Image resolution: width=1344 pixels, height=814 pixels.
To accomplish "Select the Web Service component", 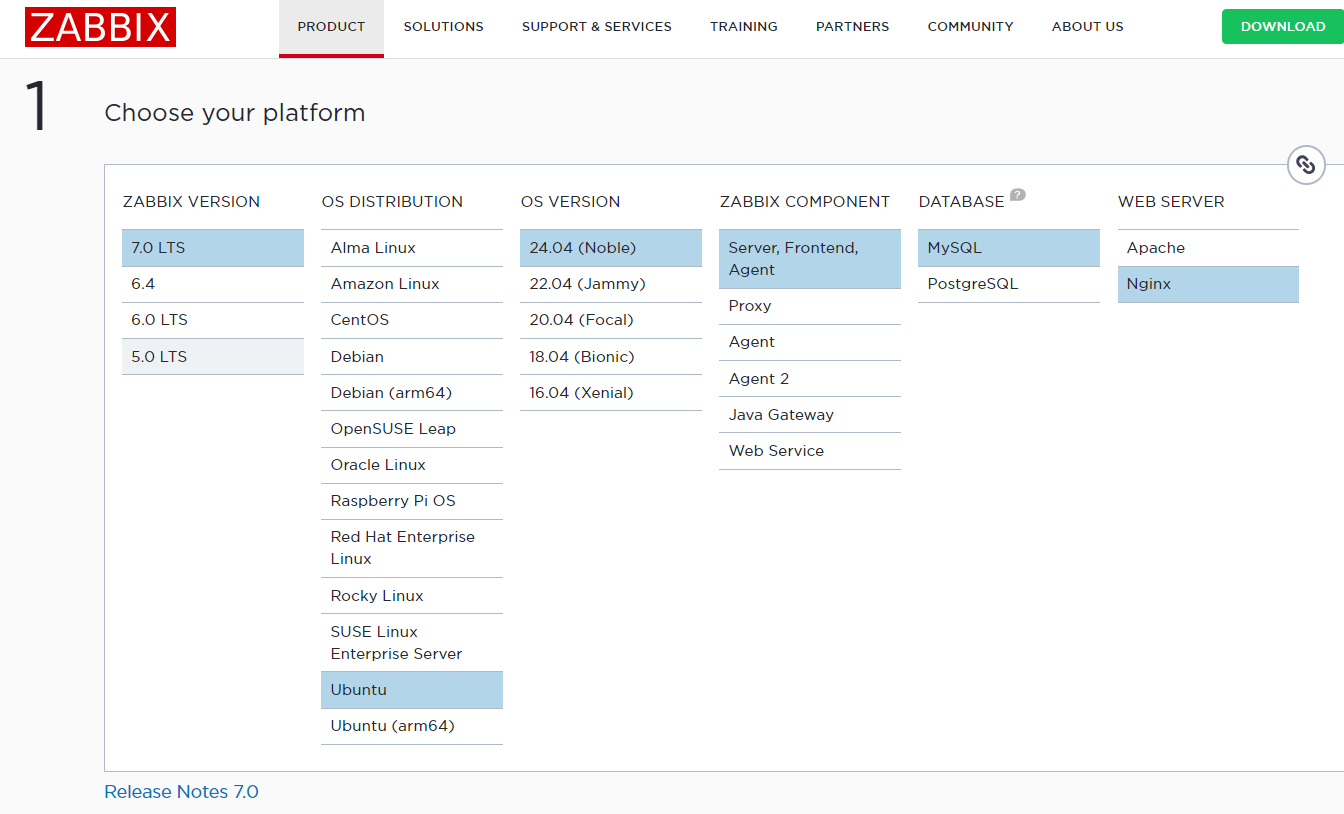I will (810, 451).
